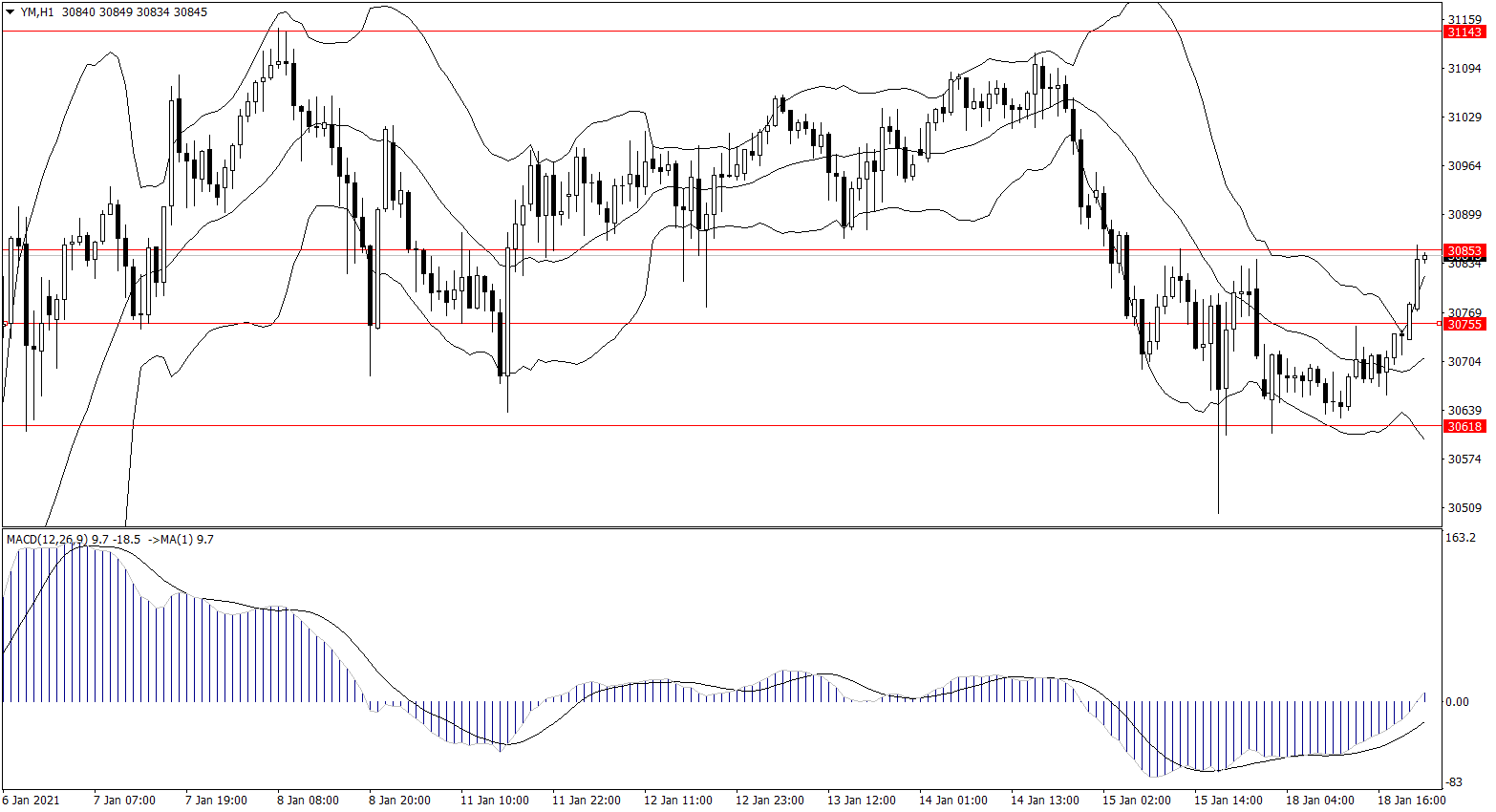Click square handle at the 30755 line's right end

[1440, 324]
